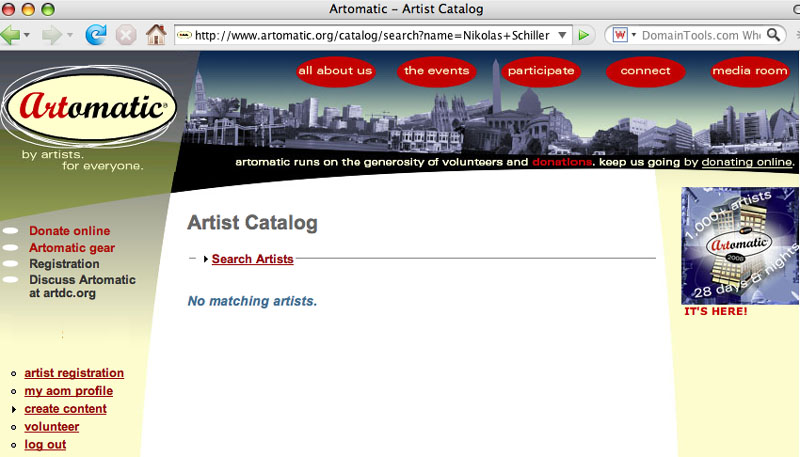The height and width of the screenshot is (457, 800).
Task: Open the 'participate' navigation menu
Action: click(x=541, y=71)
